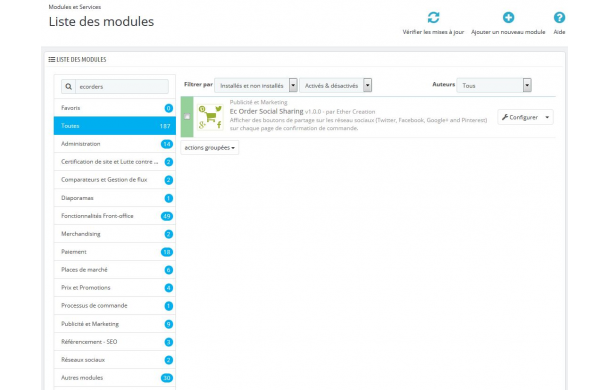Select the Prix et Promotions category
This screenshot has width=610, height=390.
(x=115, y=287)
